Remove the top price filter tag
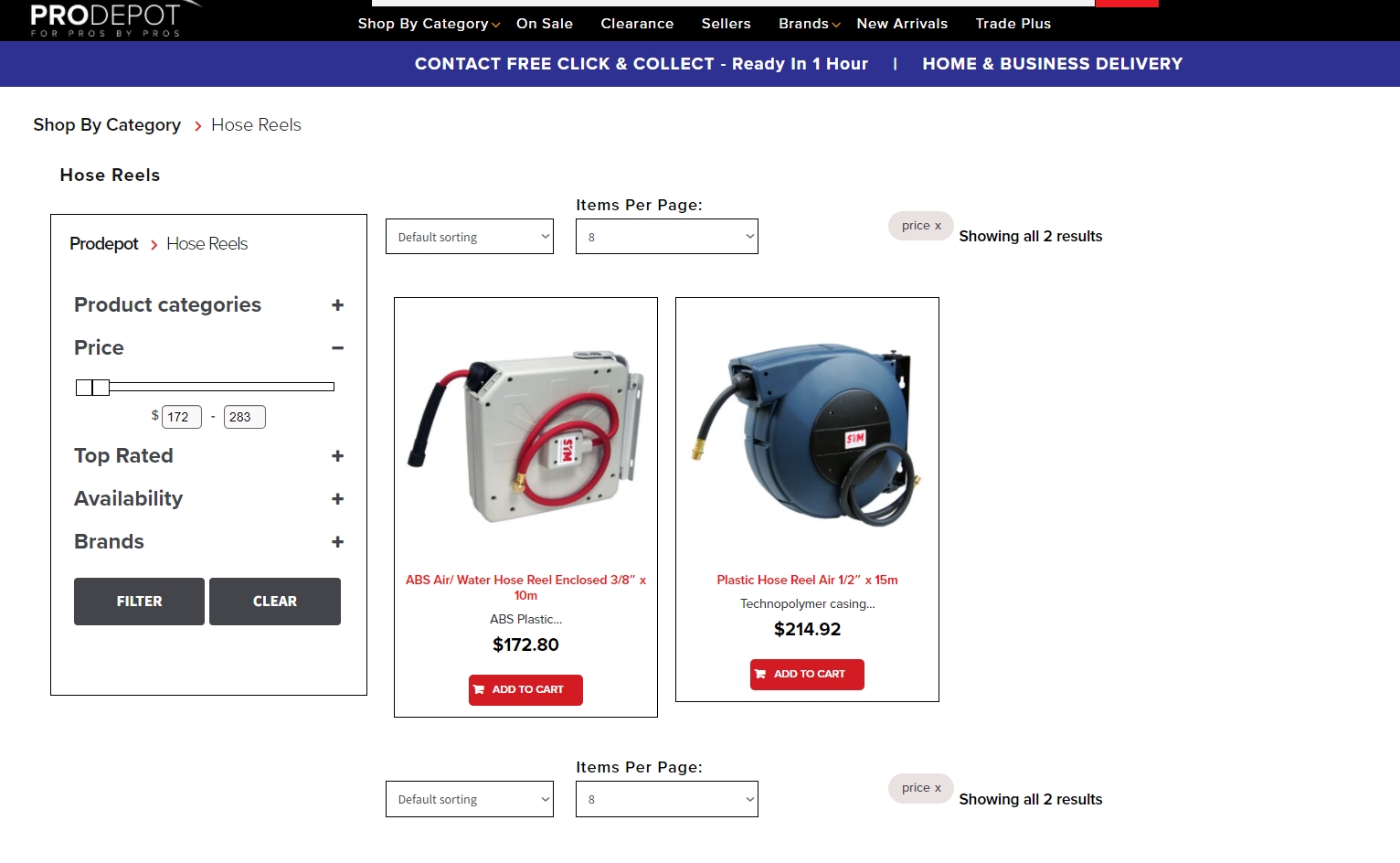 point(921,226)
